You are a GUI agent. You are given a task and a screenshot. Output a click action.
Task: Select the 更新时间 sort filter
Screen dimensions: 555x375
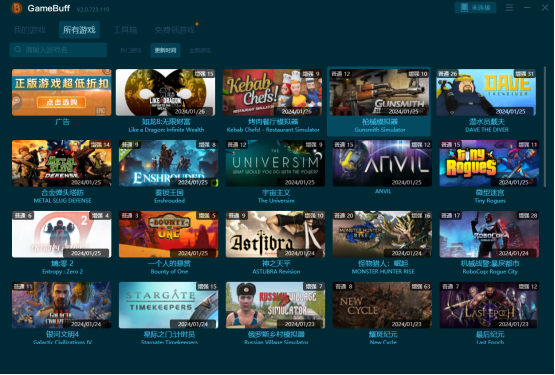[x=165, y=50]
